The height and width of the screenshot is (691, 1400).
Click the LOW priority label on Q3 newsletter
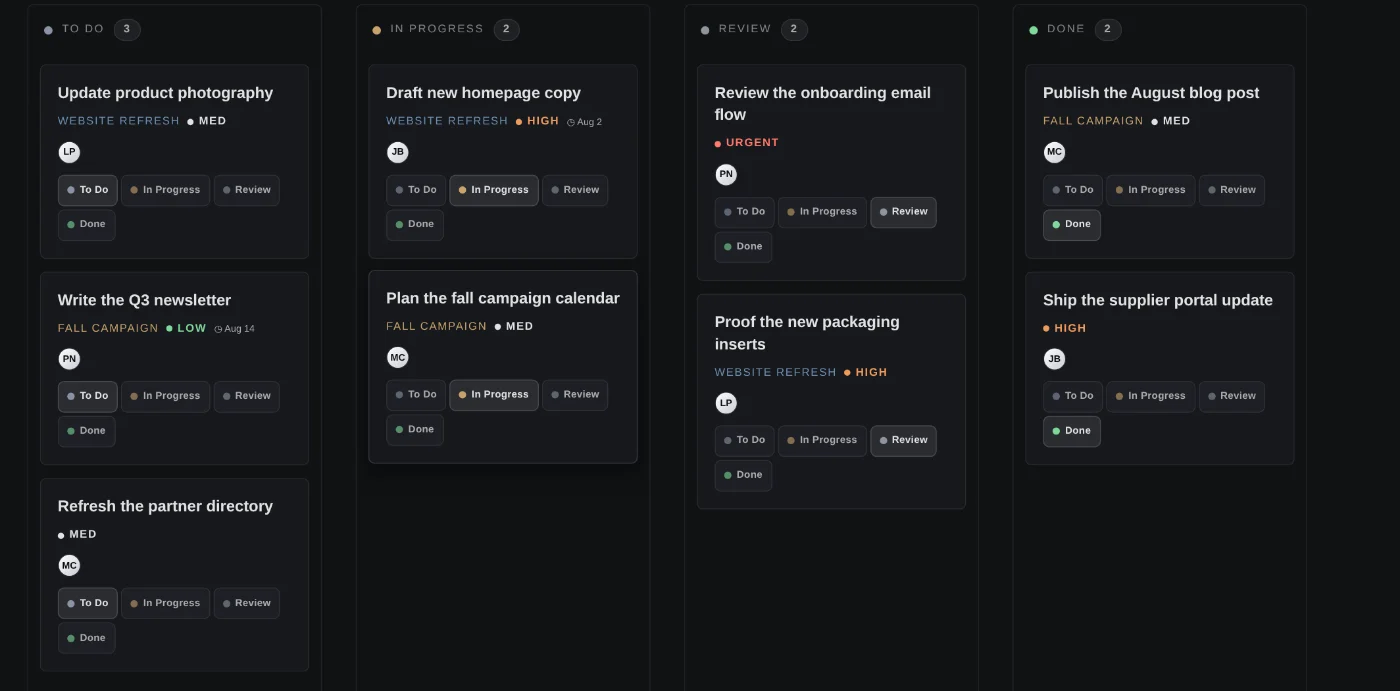tap(186, 328)
